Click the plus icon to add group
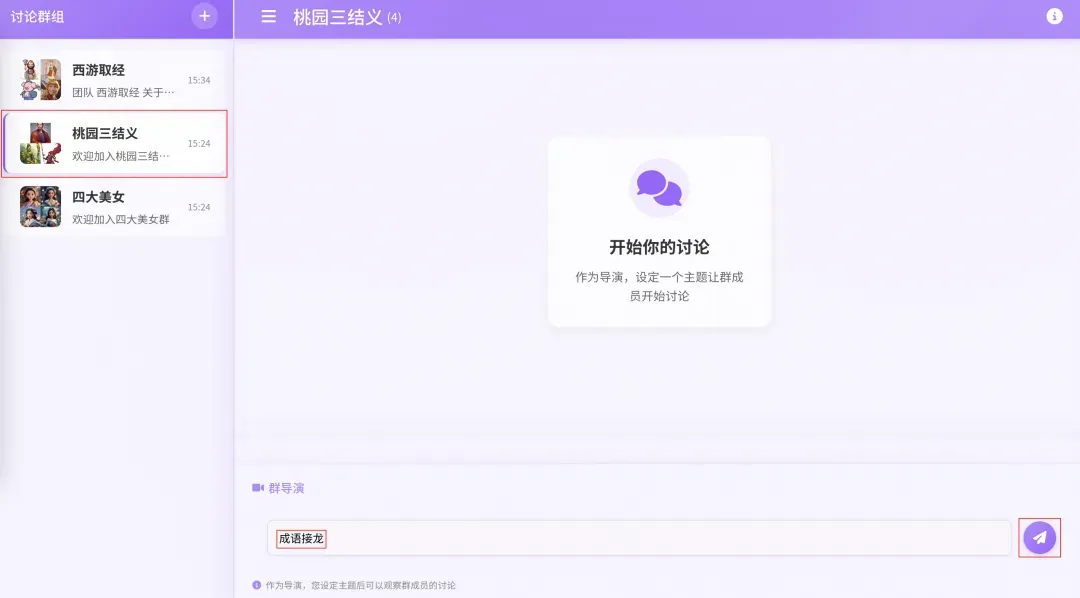1080x598 pixels. point(205,16)
